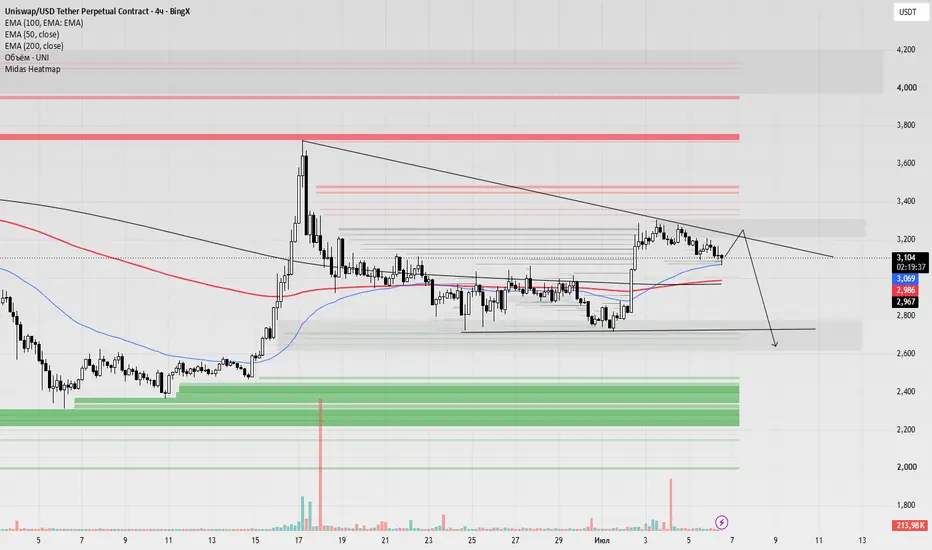This screenshot has height=550, width=932.
Task: Click the 1,800 price axis label
Action: click(906, 505)
